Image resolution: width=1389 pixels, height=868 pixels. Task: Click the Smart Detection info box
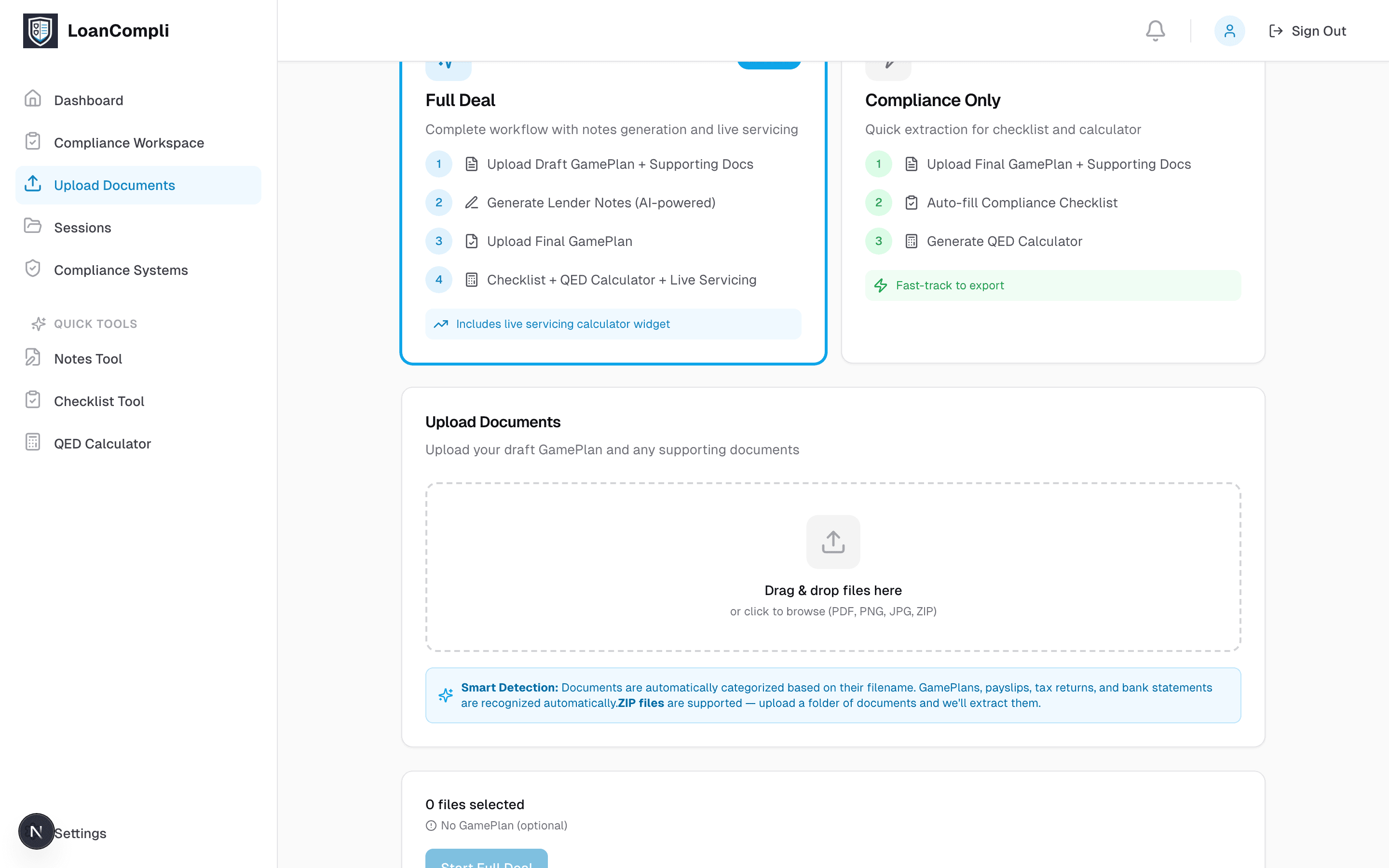click(833, 695)
